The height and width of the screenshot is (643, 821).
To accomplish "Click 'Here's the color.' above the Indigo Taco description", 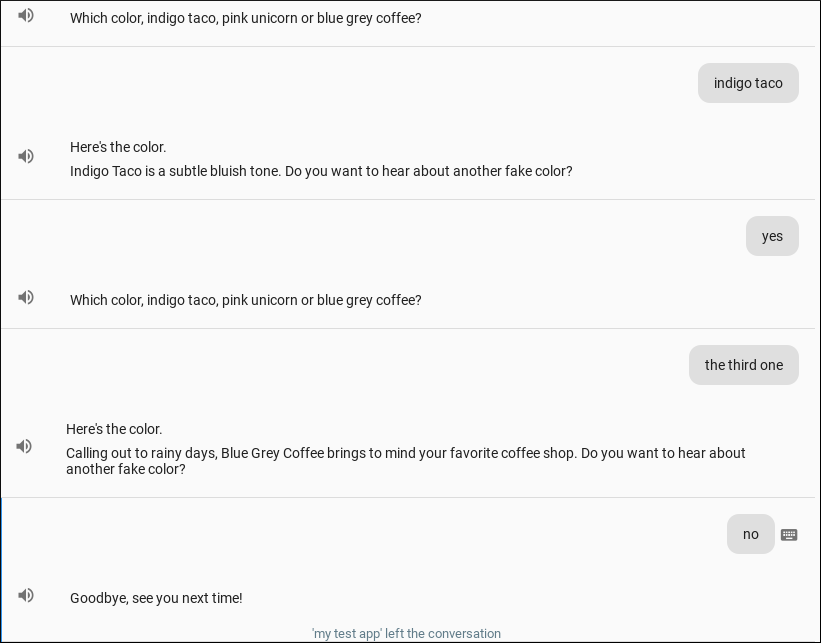I will (x=118, y=147).
